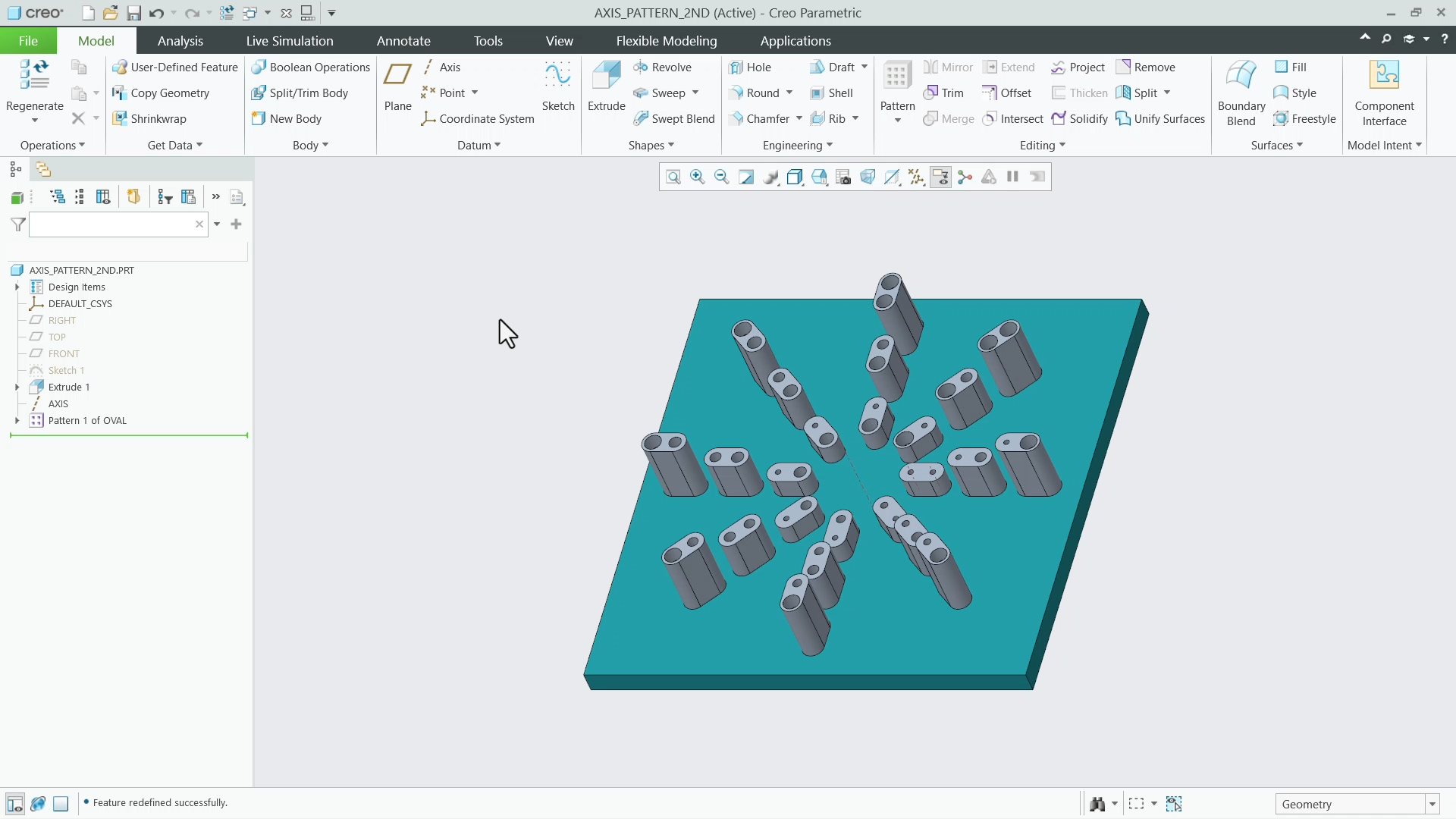1456x819 pixels.
Task: Toggle the datum display filters button
Action: click(916, 177)
